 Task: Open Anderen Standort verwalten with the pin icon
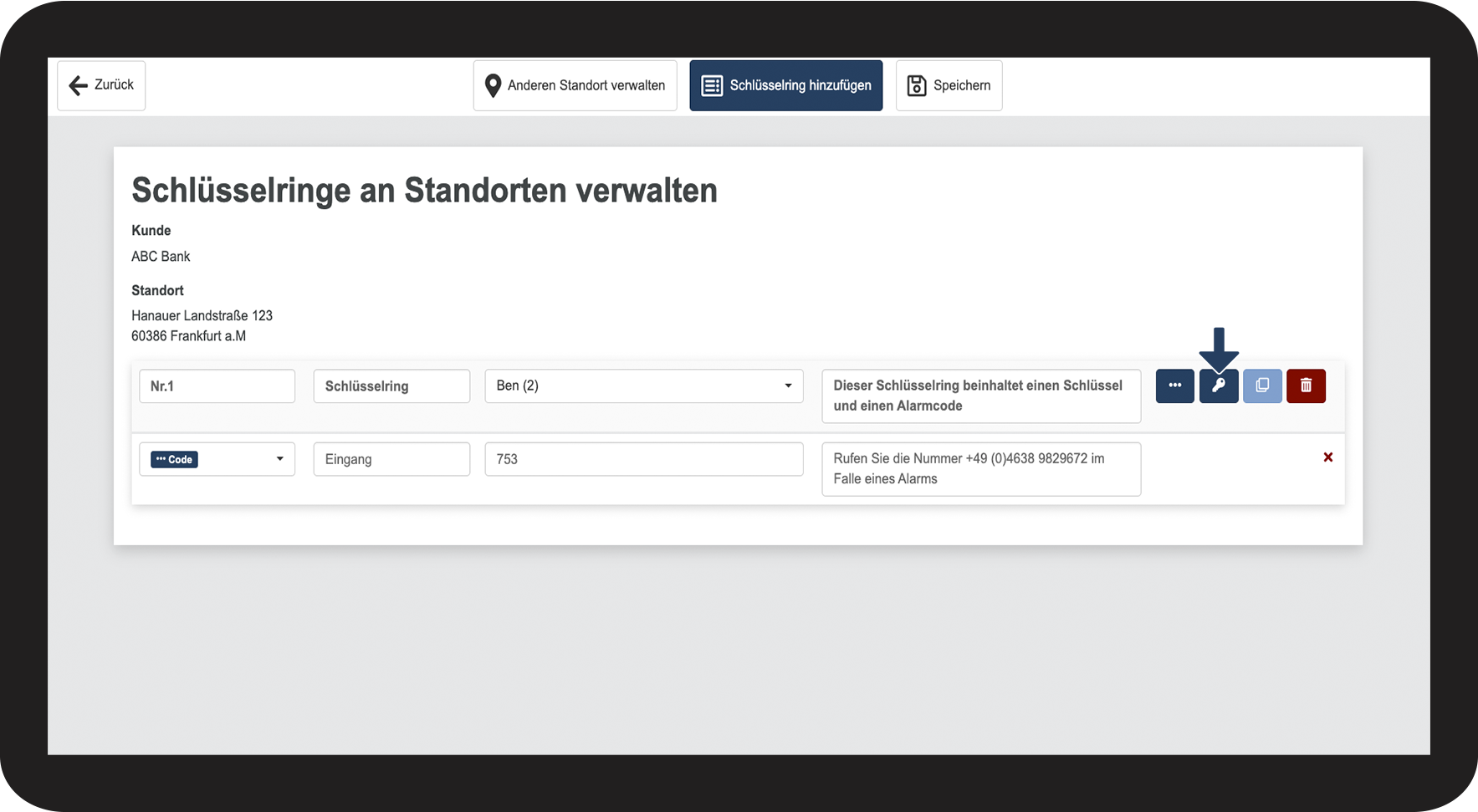575,85
